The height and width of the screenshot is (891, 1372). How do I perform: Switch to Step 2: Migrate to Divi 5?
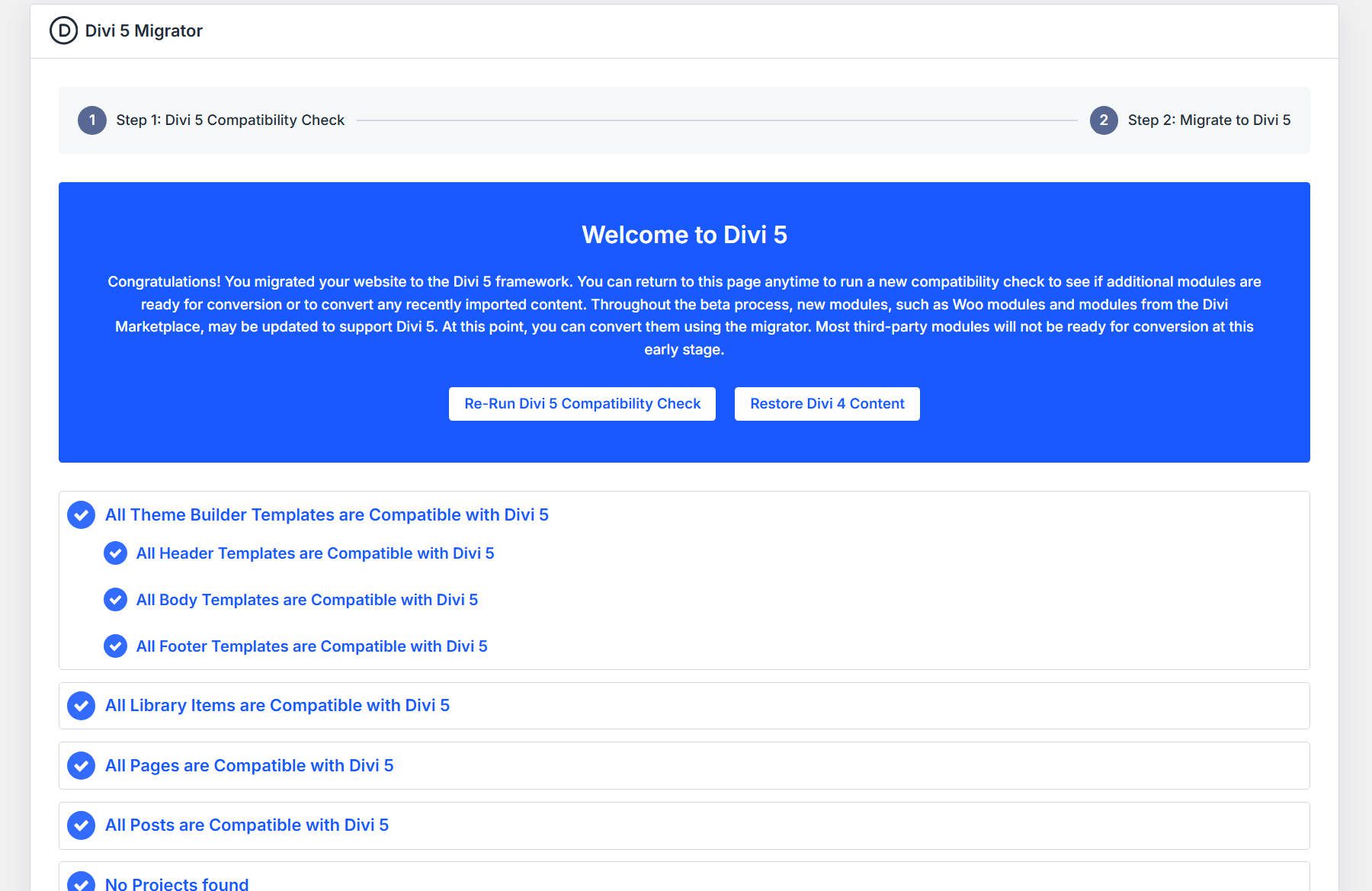(1210, 120)
